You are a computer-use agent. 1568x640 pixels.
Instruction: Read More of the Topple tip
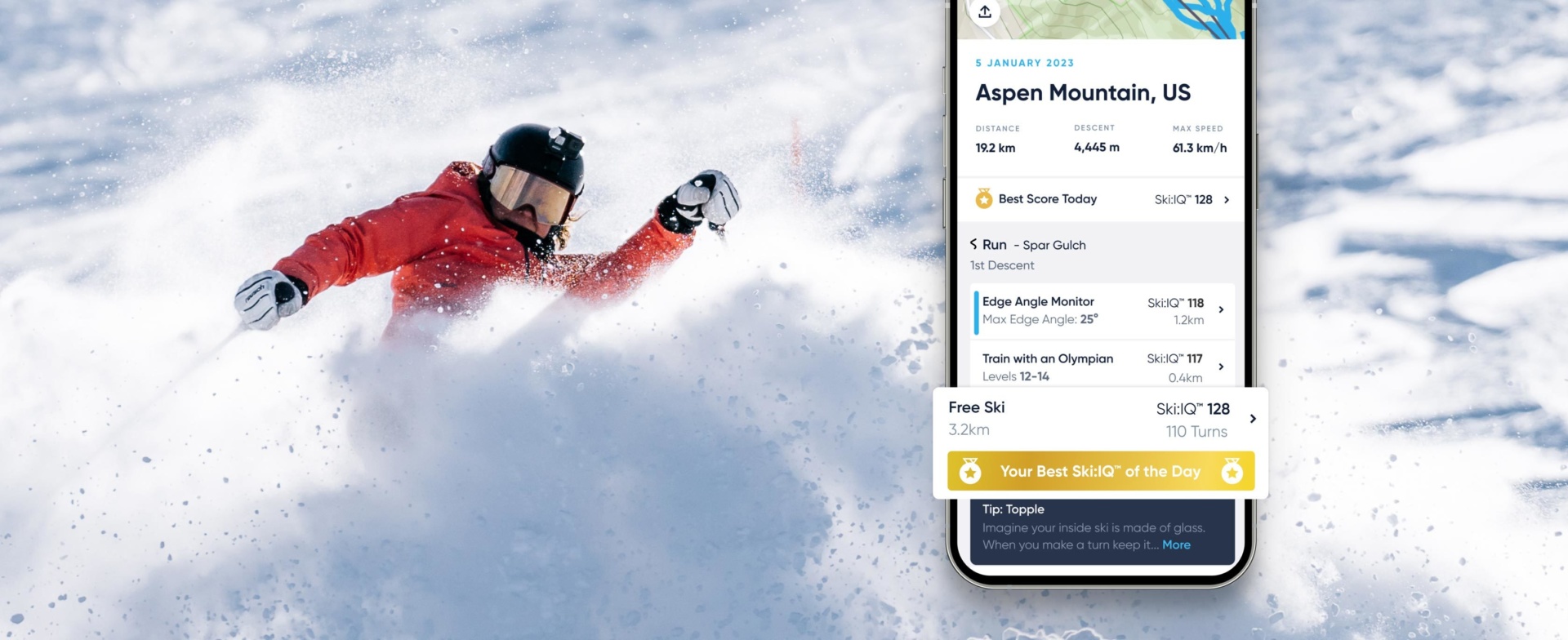point(1176,544)
